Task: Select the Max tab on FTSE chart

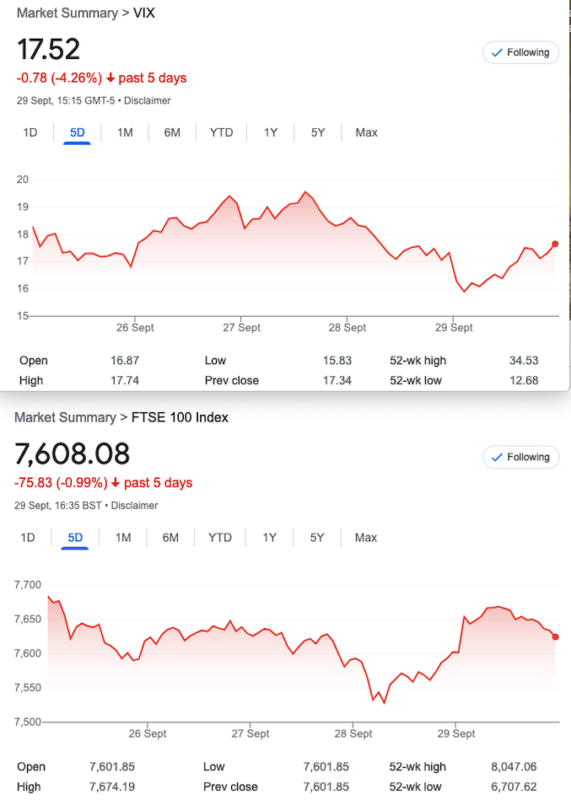Action: pyautogui.click(x=366, y=538)
